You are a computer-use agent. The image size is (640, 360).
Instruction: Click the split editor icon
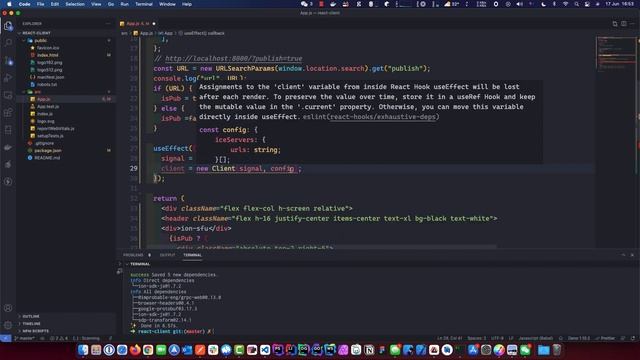point(624,24)
